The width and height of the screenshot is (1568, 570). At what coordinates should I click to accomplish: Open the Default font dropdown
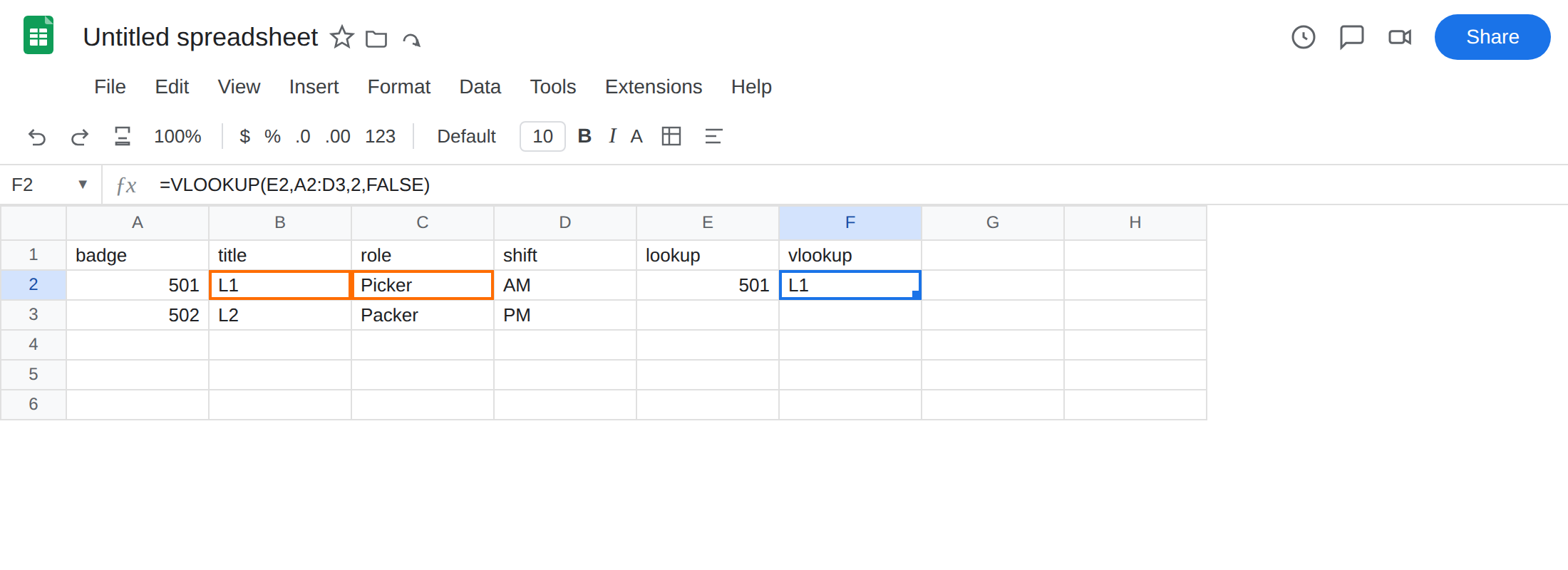[466, 136]
